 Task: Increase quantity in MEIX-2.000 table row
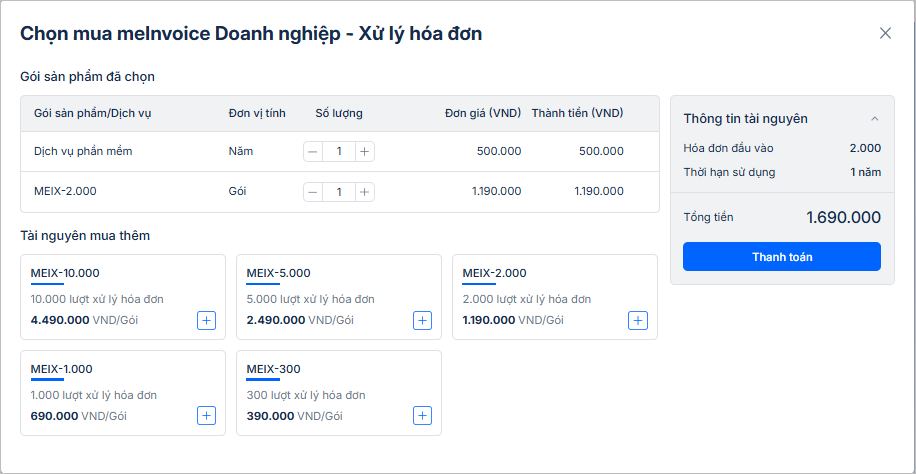[x=365, y=192]
